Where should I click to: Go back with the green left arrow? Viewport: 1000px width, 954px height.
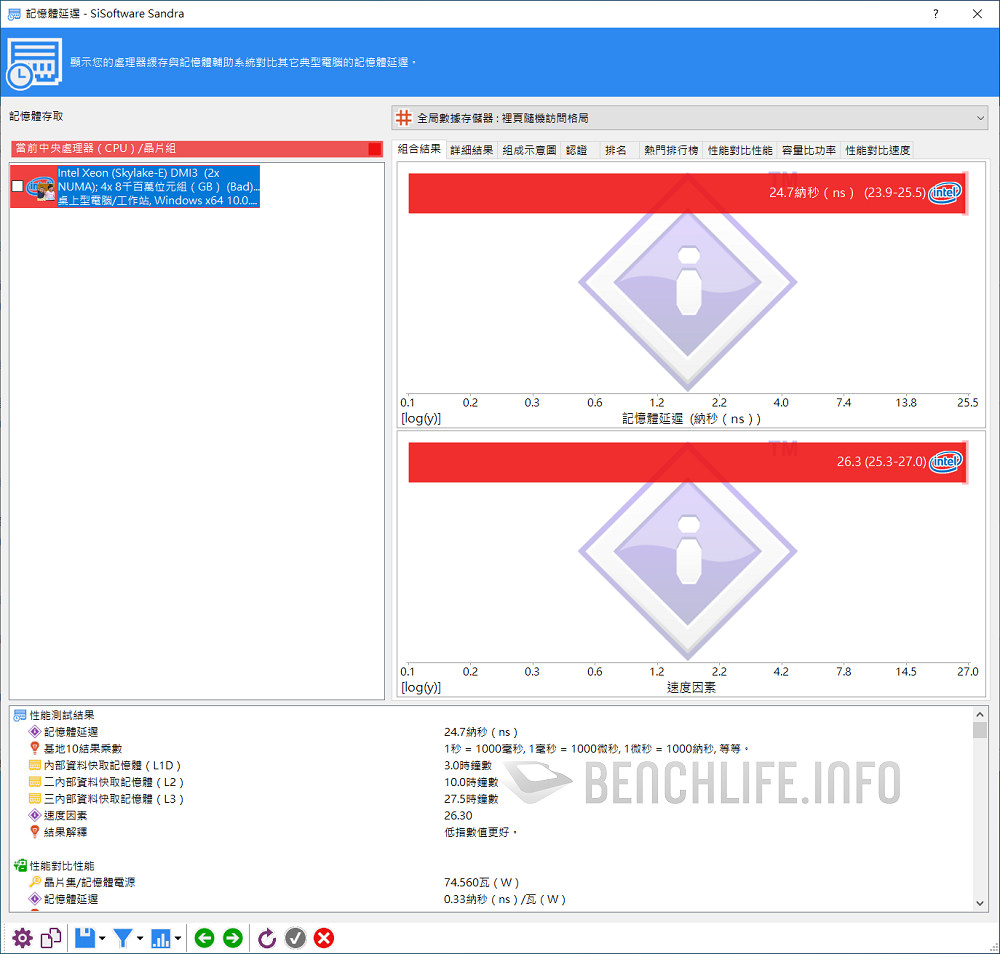tap(204, 938)
